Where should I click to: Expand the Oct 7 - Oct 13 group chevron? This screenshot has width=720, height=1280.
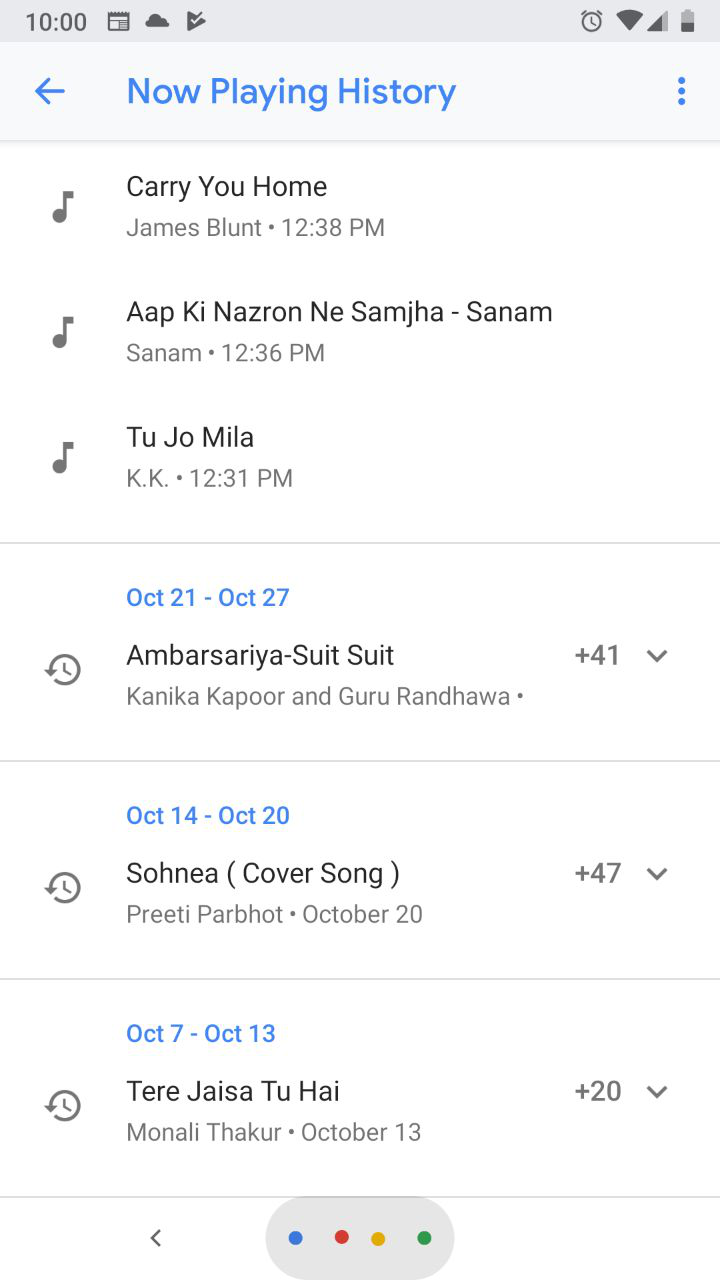click(657, 1092)
